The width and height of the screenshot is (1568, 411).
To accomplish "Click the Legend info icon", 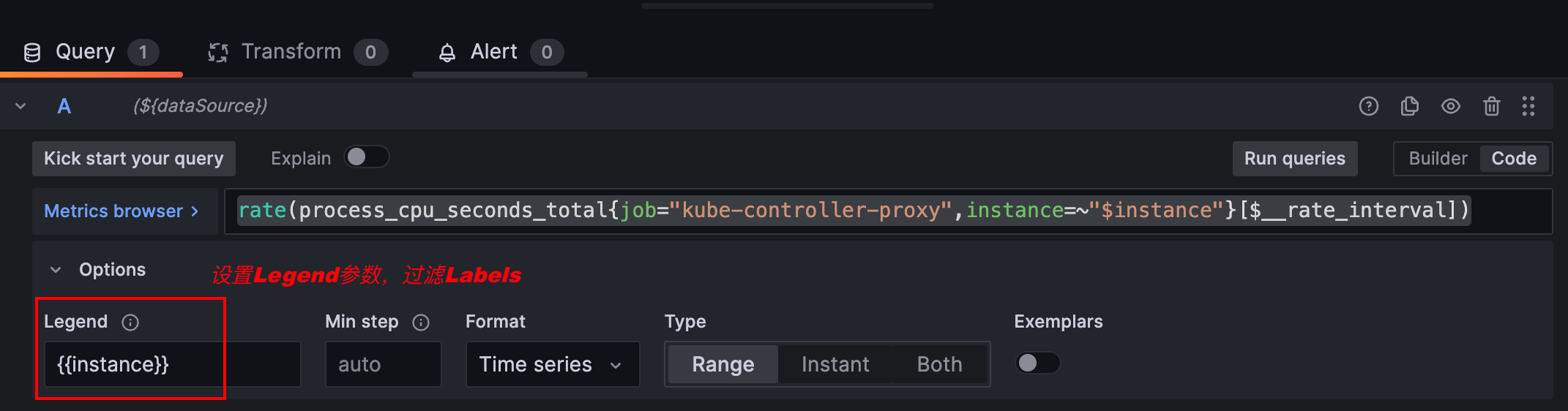I will click(130, 323).
